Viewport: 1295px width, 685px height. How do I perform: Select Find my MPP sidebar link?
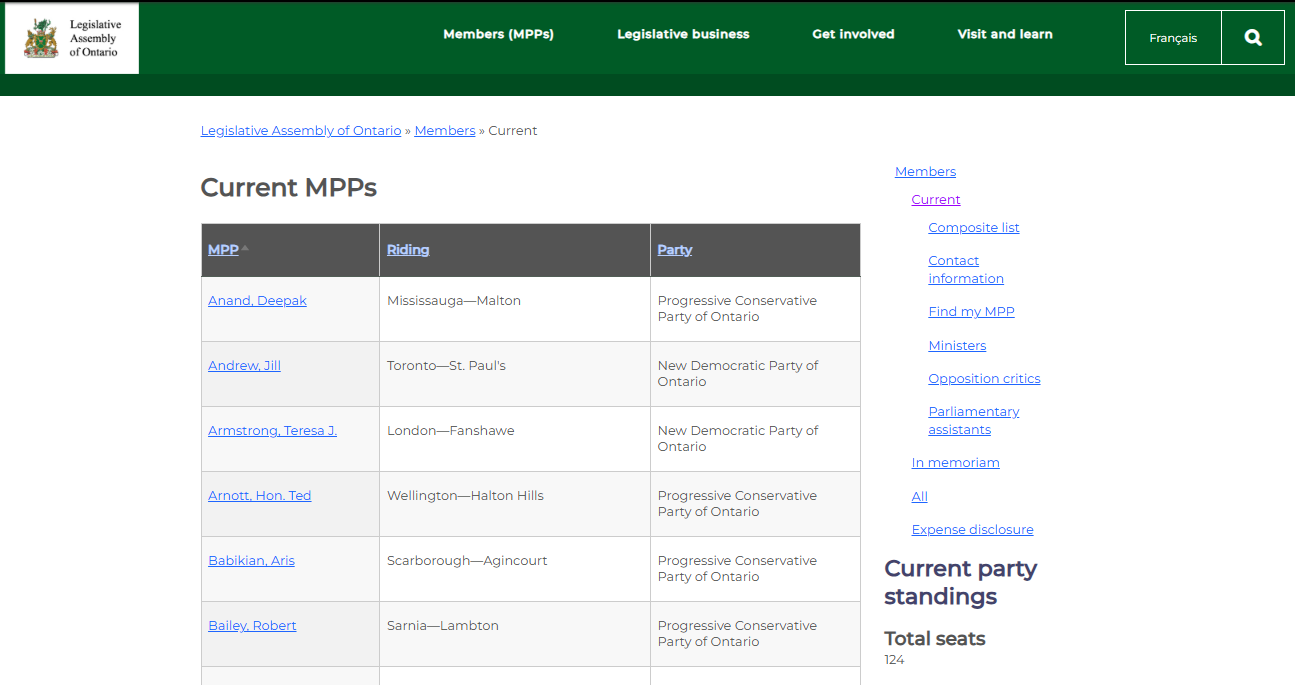971,312
